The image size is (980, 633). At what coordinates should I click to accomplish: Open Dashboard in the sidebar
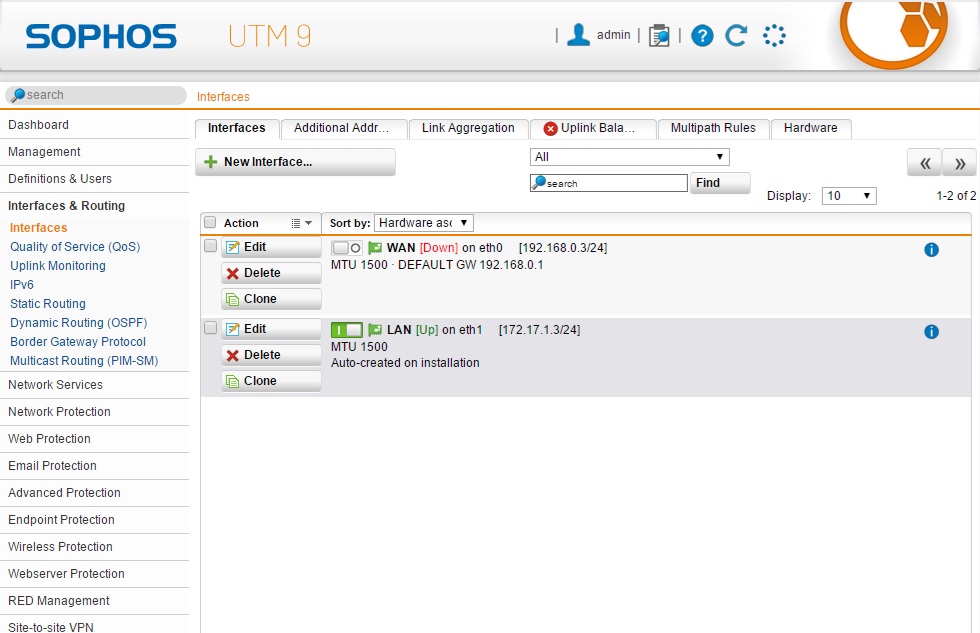[x=94, y=125]
